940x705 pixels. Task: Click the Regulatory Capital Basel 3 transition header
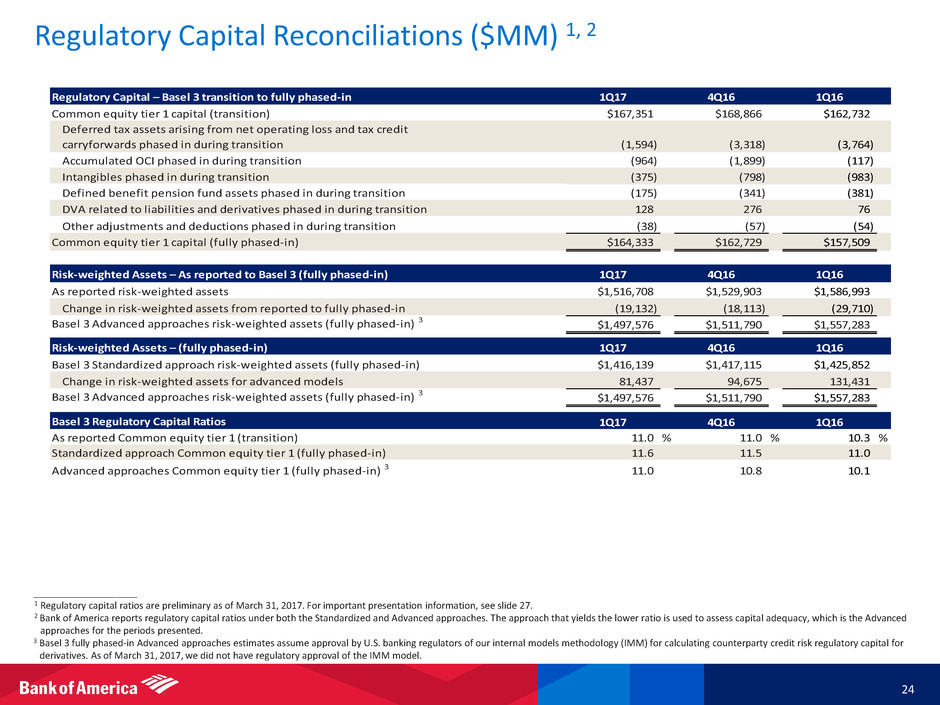[201, 97]
